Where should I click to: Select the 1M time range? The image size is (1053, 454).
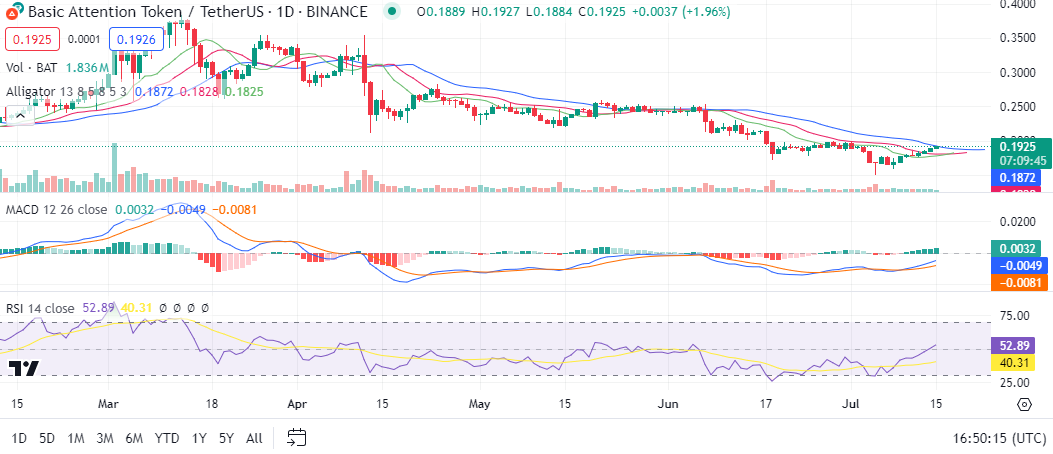[x=75, y=439]
